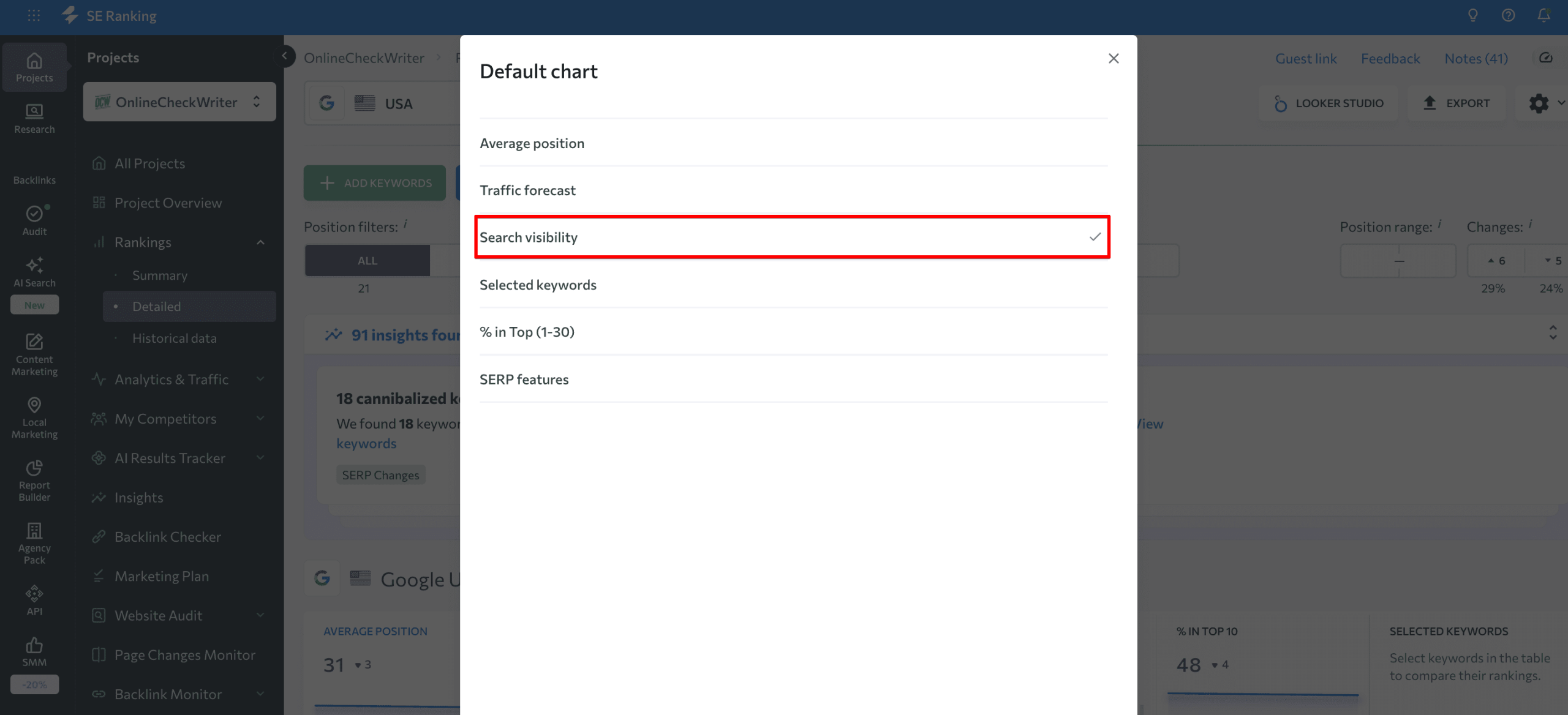Switch to the Historical data view

tap(174, 337)
